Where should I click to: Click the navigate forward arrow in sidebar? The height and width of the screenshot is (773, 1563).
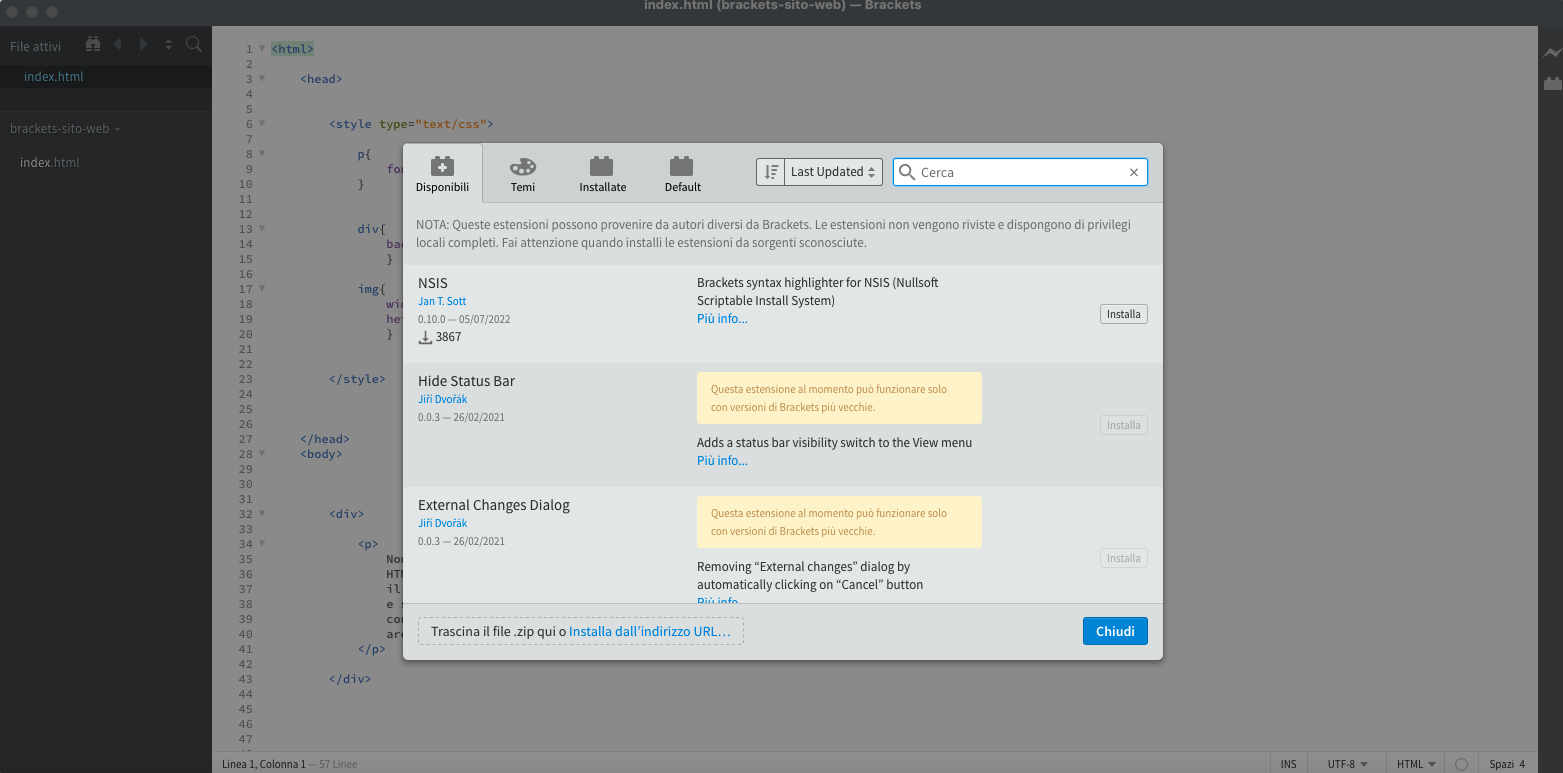coord(143,44)
